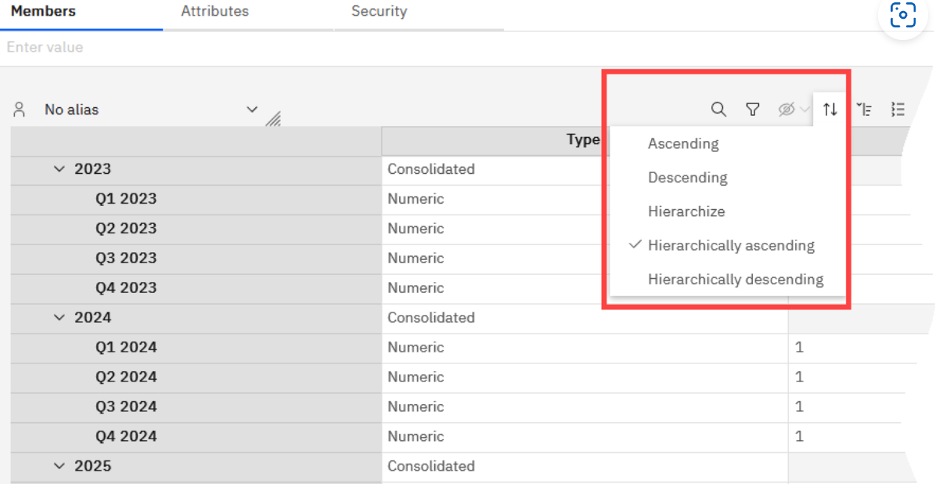Switch to the Members tab
This screenshot has height=484, width=936.
[43, 11]
